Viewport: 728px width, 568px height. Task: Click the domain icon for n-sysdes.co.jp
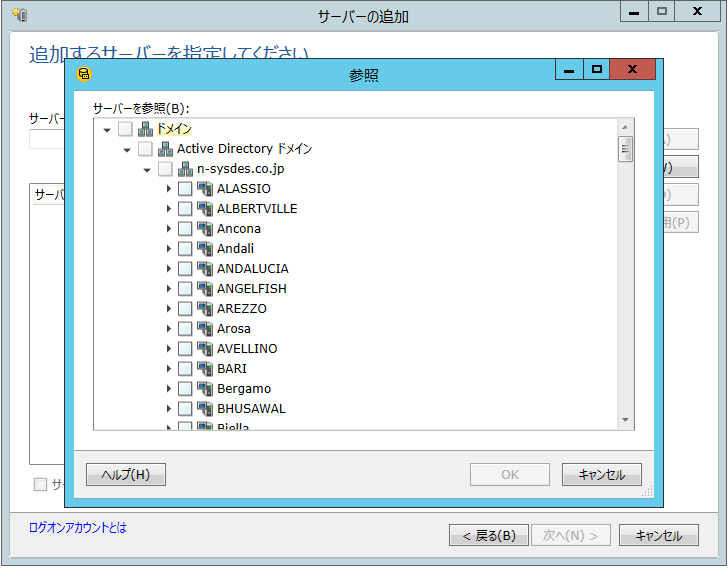pos(185,169)
